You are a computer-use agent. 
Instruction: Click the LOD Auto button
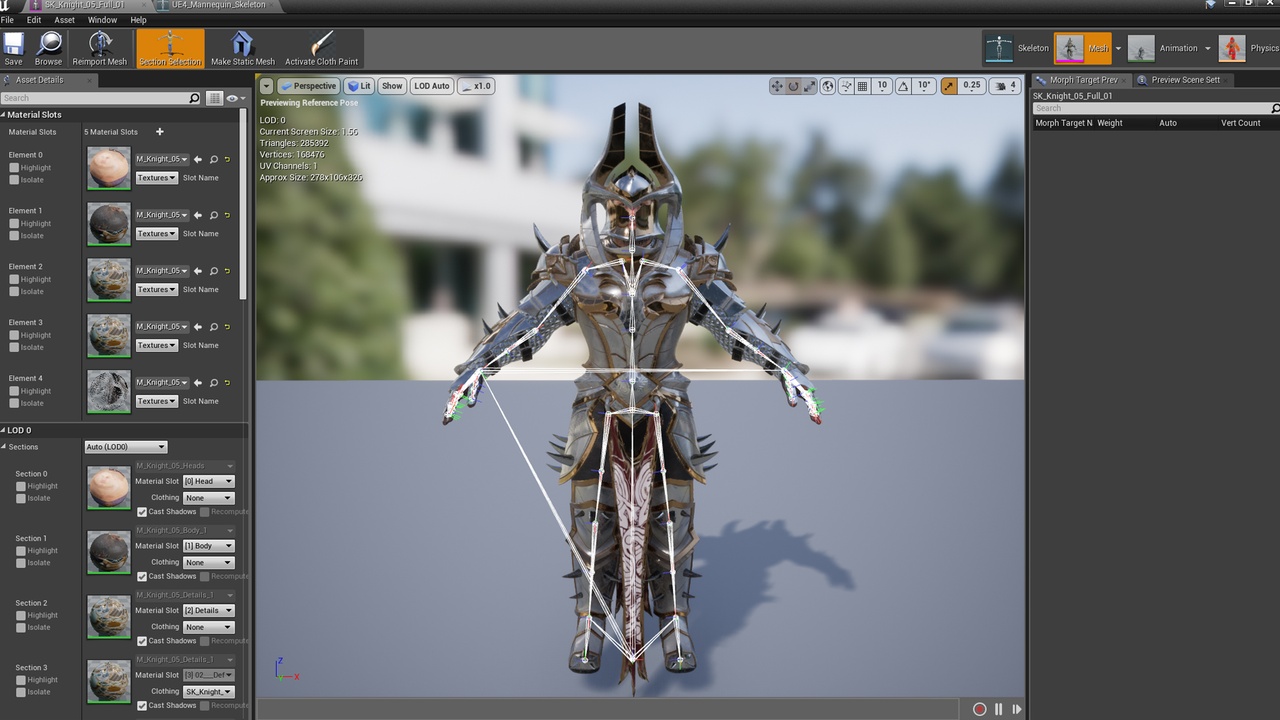432,86
